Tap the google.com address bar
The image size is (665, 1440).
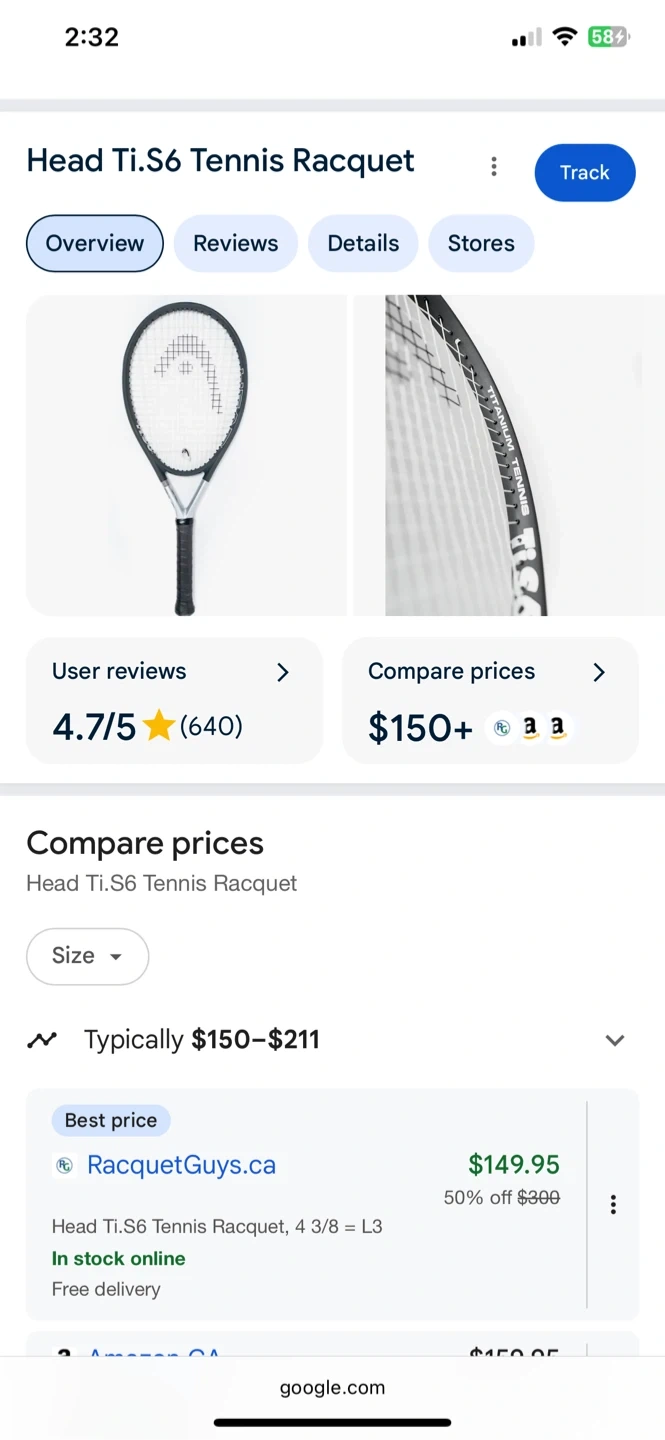point(332,1387)
